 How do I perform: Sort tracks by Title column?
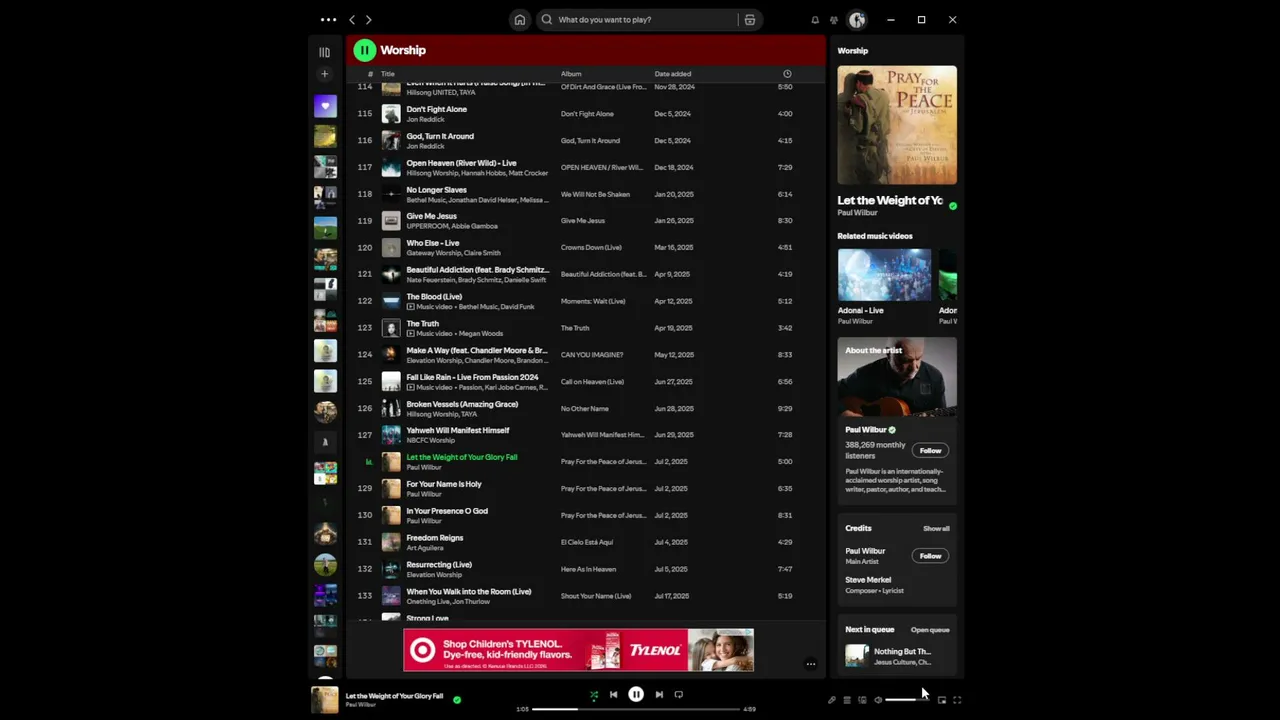[387, 74]
